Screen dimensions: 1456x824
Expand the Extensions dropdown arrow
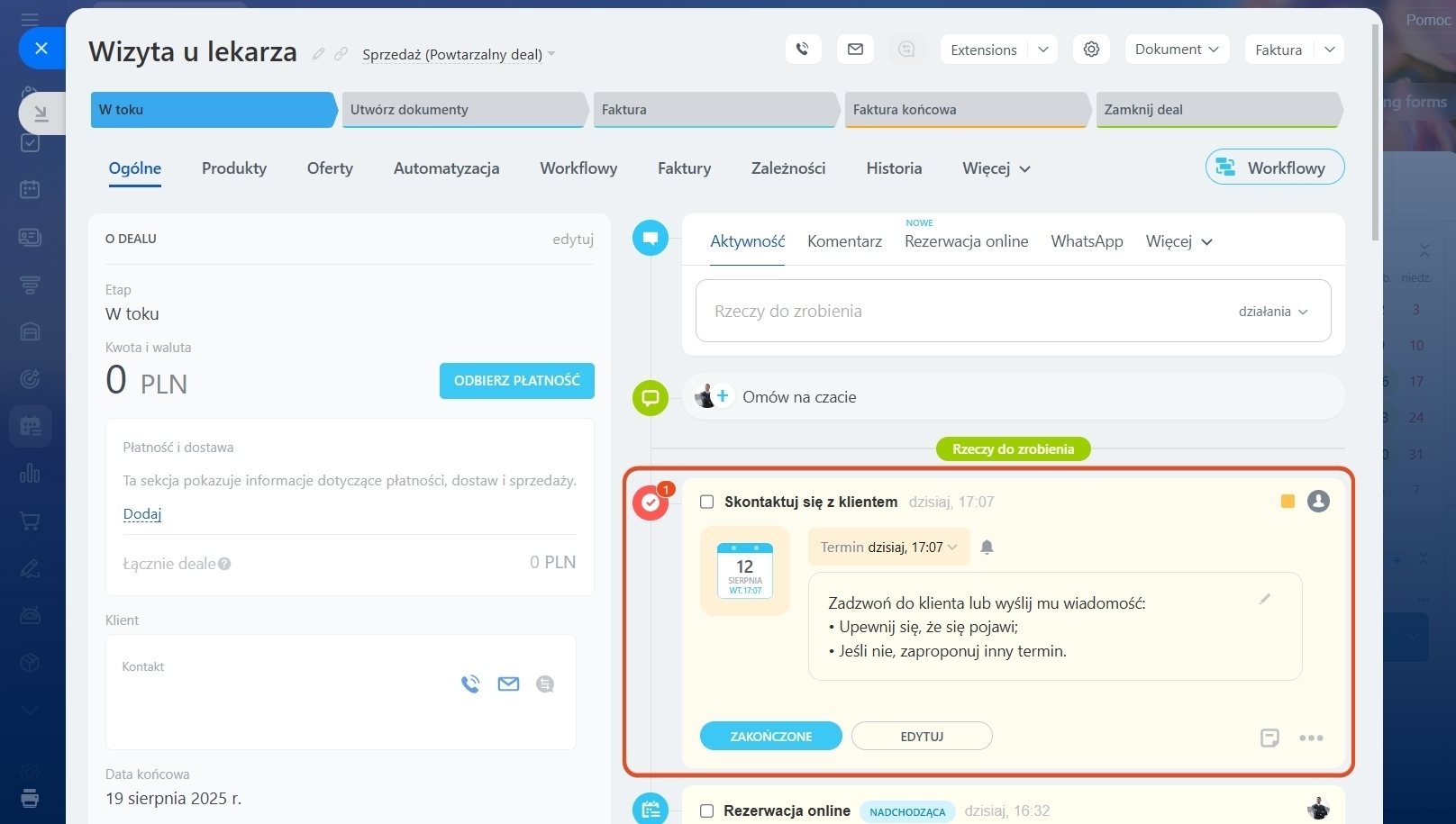[1042, 50]
